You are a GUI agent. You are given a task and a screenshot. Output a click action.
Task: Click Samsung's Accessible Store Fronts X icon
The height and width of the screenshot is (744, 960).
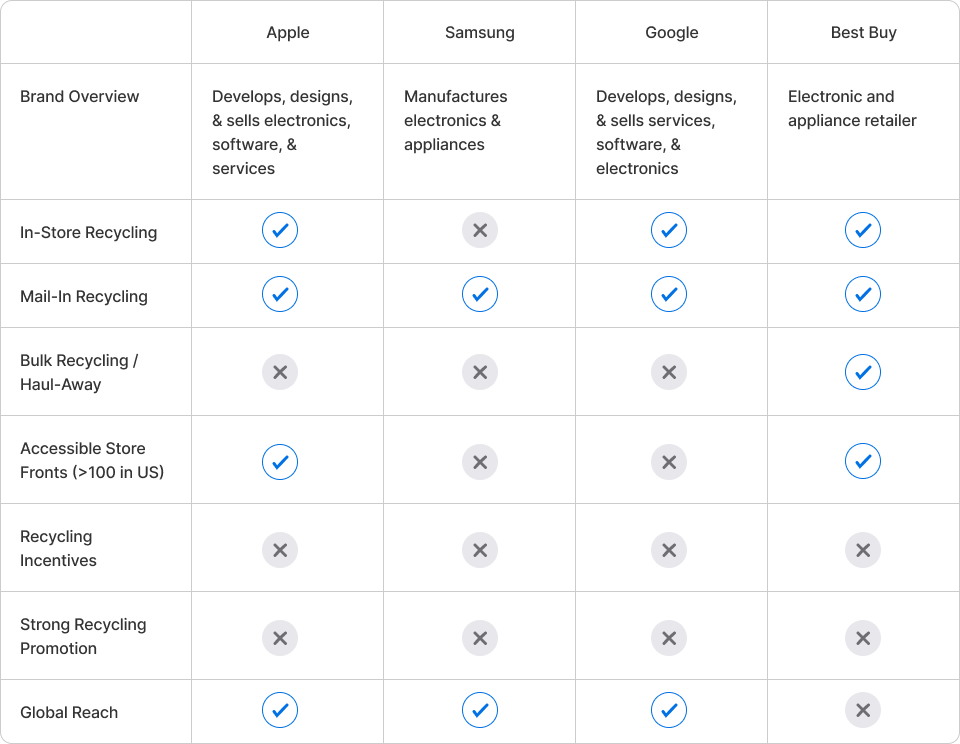(480, 462)
